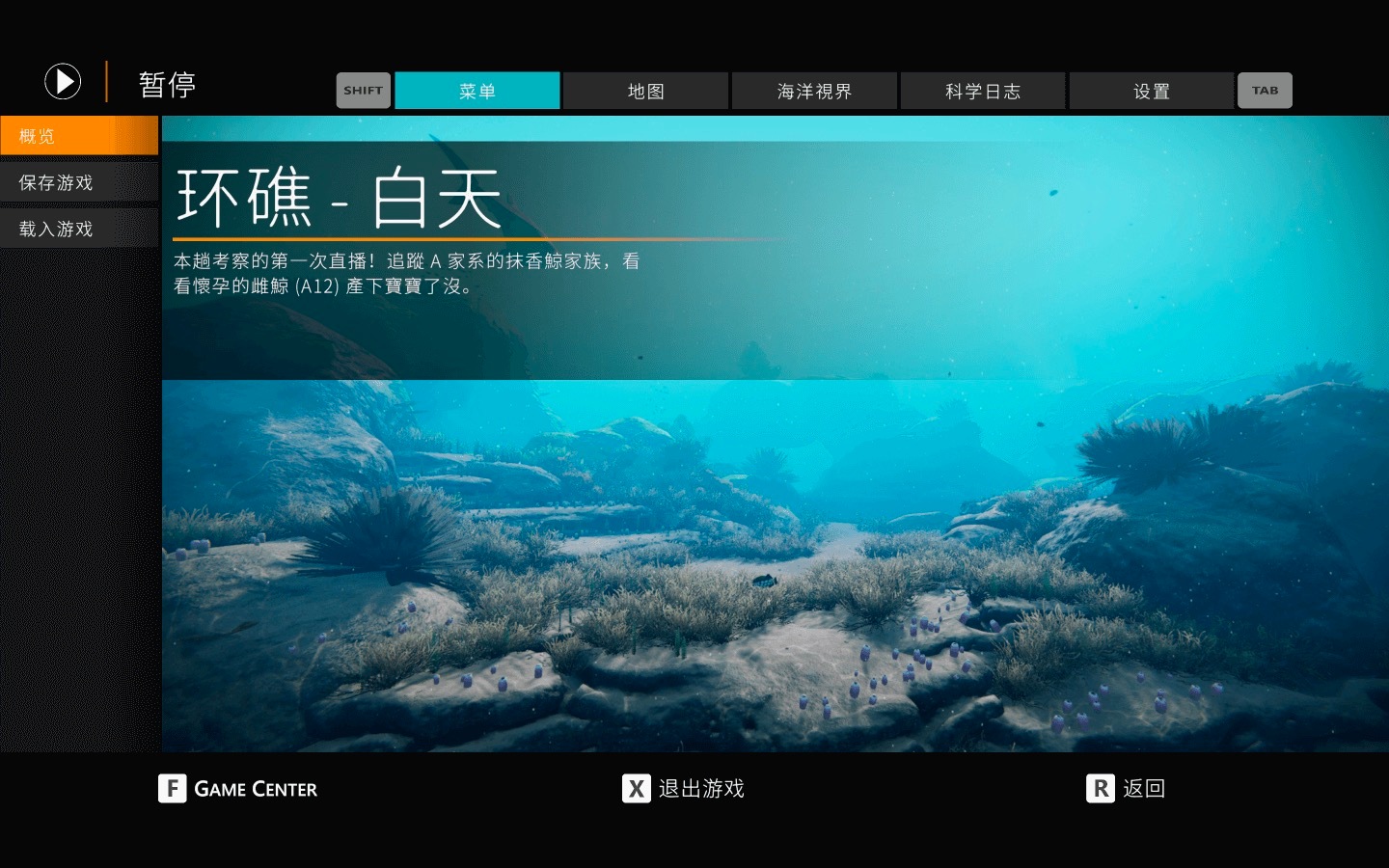This screenshot has height=868, width=1389.
Task: Choose 保存游戏 from the sidebar
Action: pos(79,182)
